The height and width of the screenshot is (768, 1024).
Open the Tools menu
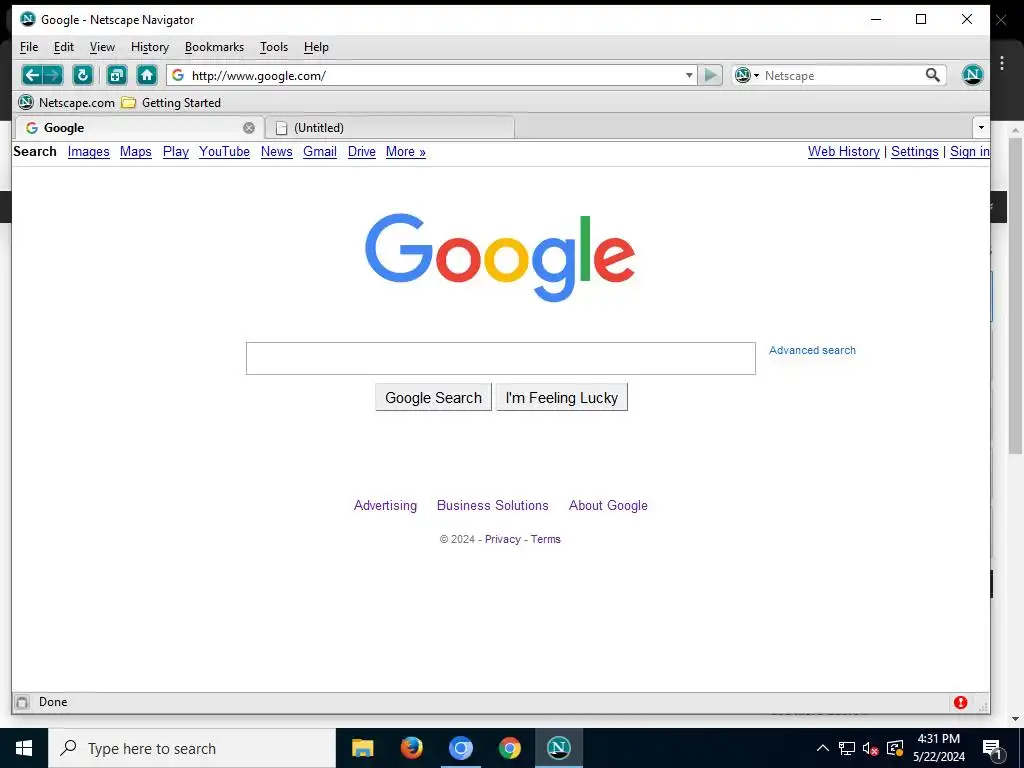[x=274, y=47]
